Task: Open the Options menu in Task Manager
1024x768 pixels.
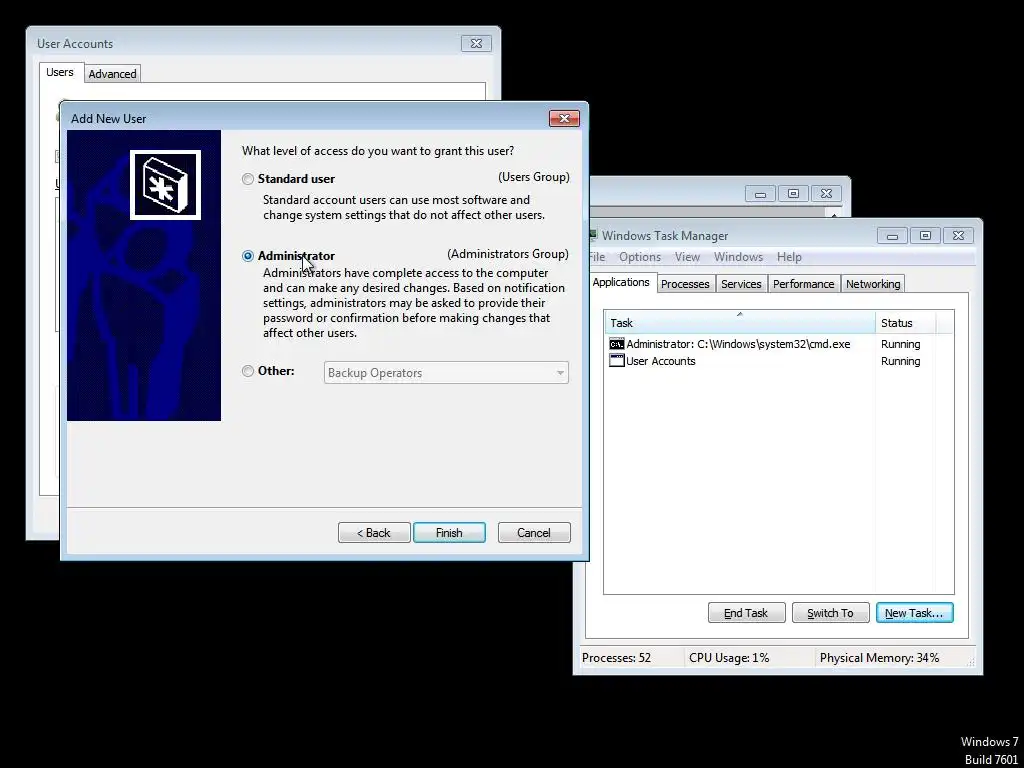Action: pyautogui.click(x=640, y=257)
